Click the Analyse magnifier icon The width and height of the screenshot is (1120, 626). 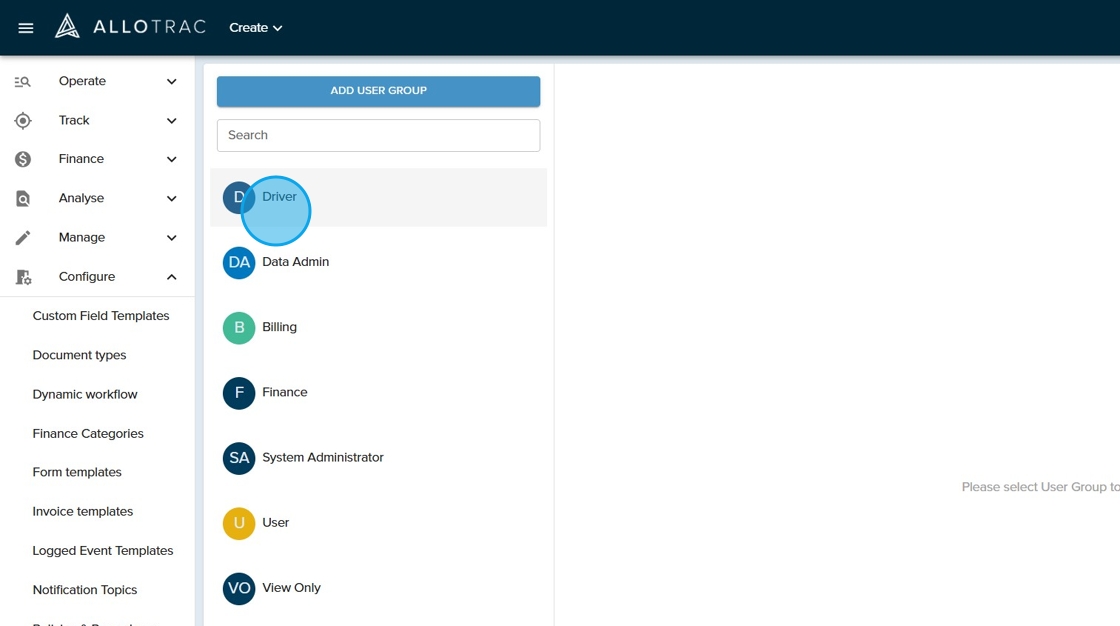click(23, 199)
